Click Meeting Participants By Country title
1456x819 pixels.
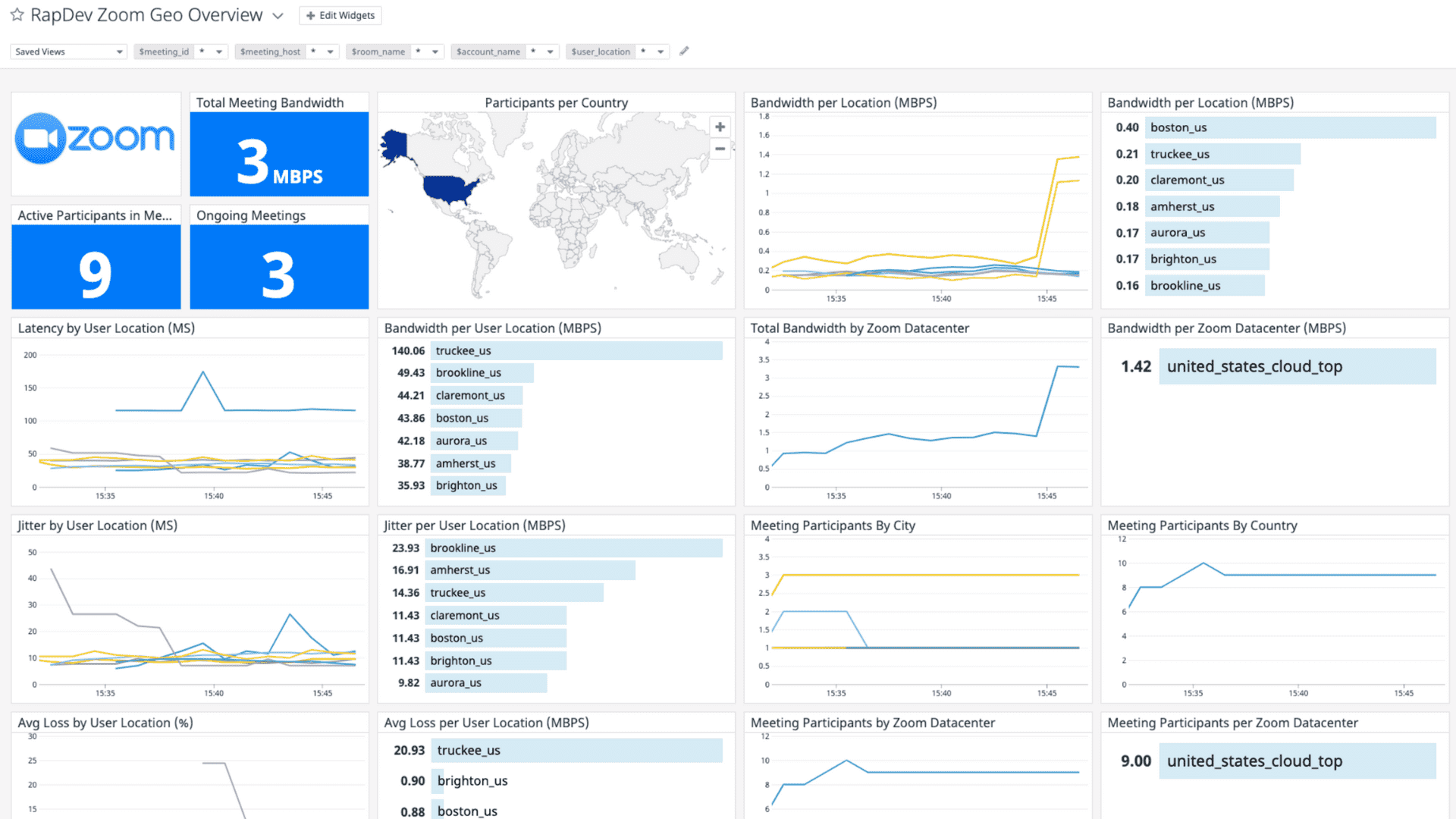point(1202,526)
